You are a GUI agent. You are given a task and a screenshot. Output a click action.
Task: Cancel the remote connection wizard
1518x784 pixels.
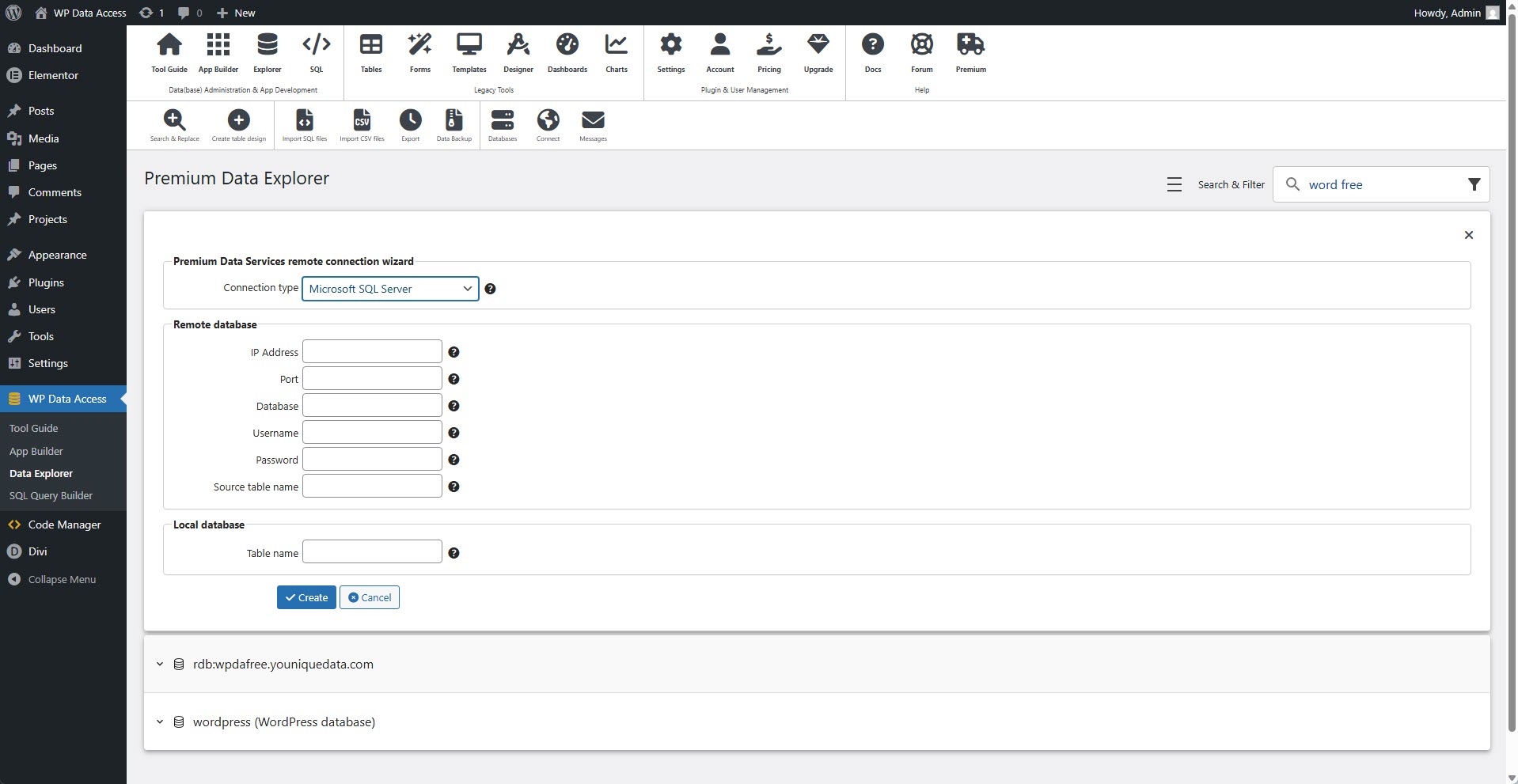[x=370, y=597]
